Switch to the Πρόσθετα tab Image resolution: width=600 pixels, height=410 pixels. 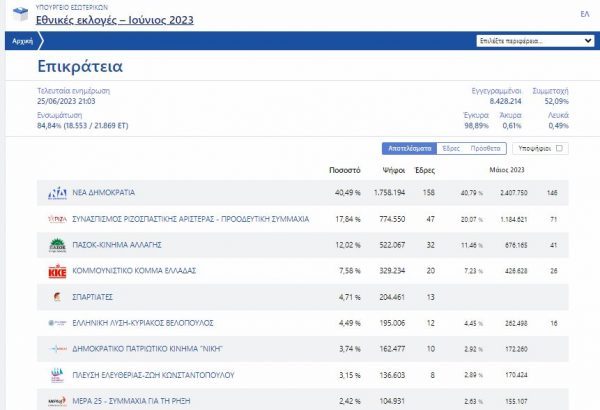point(485,148)
